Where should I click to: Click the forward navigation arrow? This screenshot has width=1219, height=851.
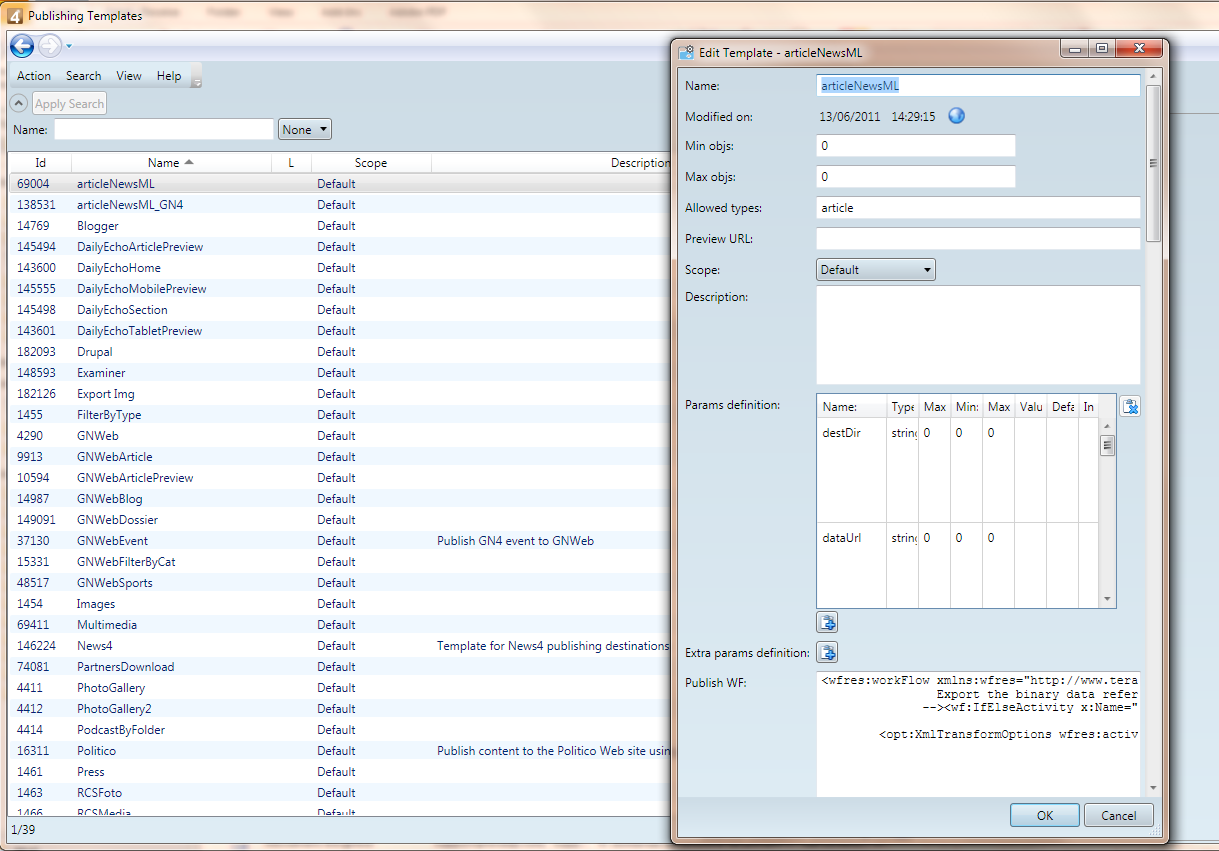tap(50, 46)
